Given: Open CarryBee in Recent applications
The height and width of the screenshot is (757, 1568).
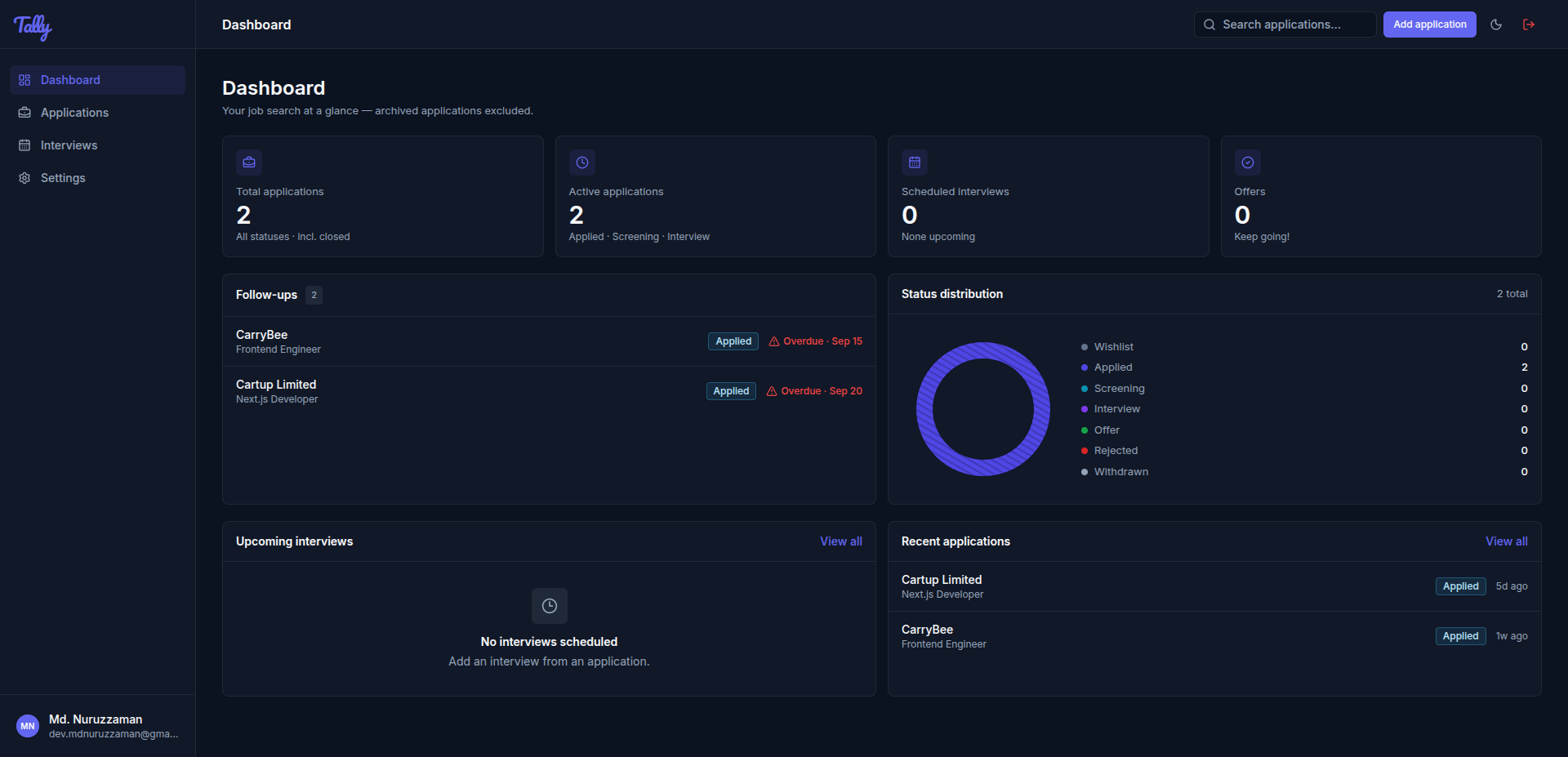Looking at the screenshot, I should (x=1214, y=636).
